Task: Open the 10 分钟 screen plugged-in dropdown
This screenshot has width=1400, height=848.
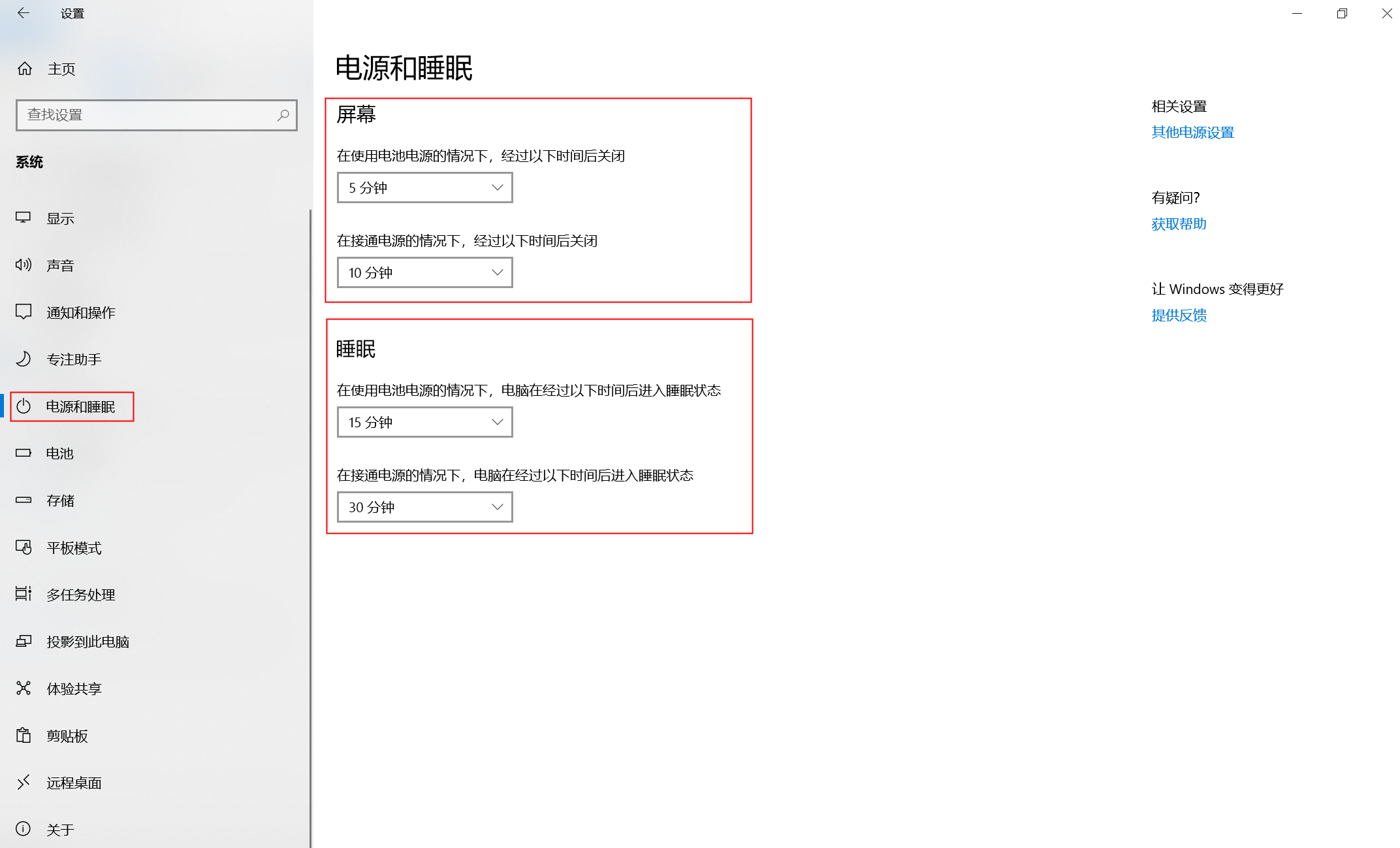Action: pos(424,272)
